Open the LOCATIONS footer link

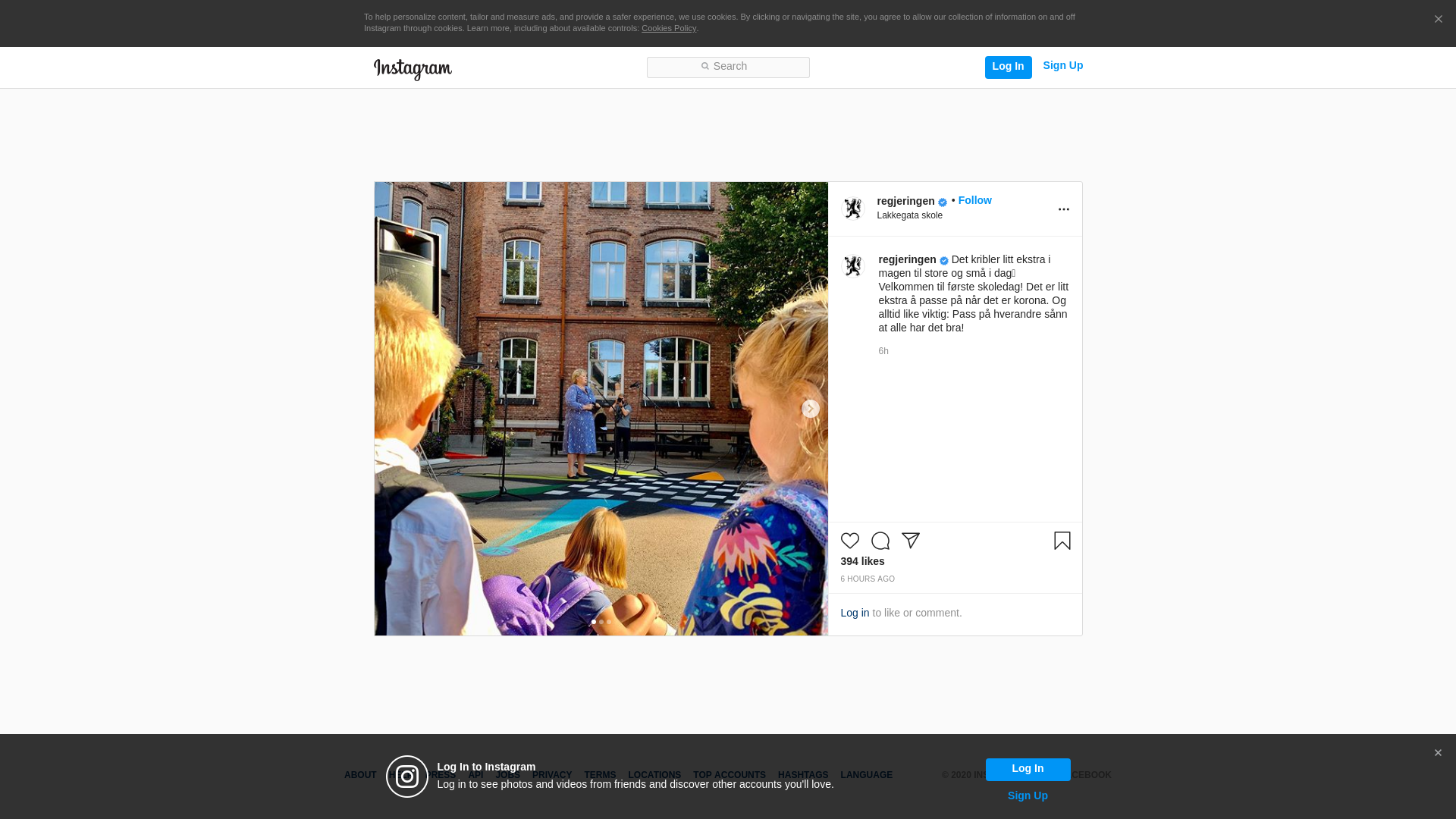(654, 775)
